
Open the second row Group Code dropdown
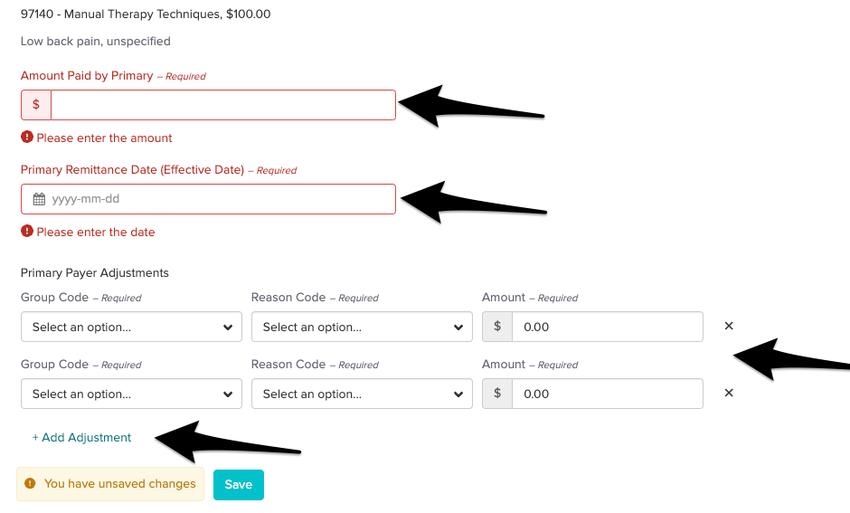[x=131, y=394]
